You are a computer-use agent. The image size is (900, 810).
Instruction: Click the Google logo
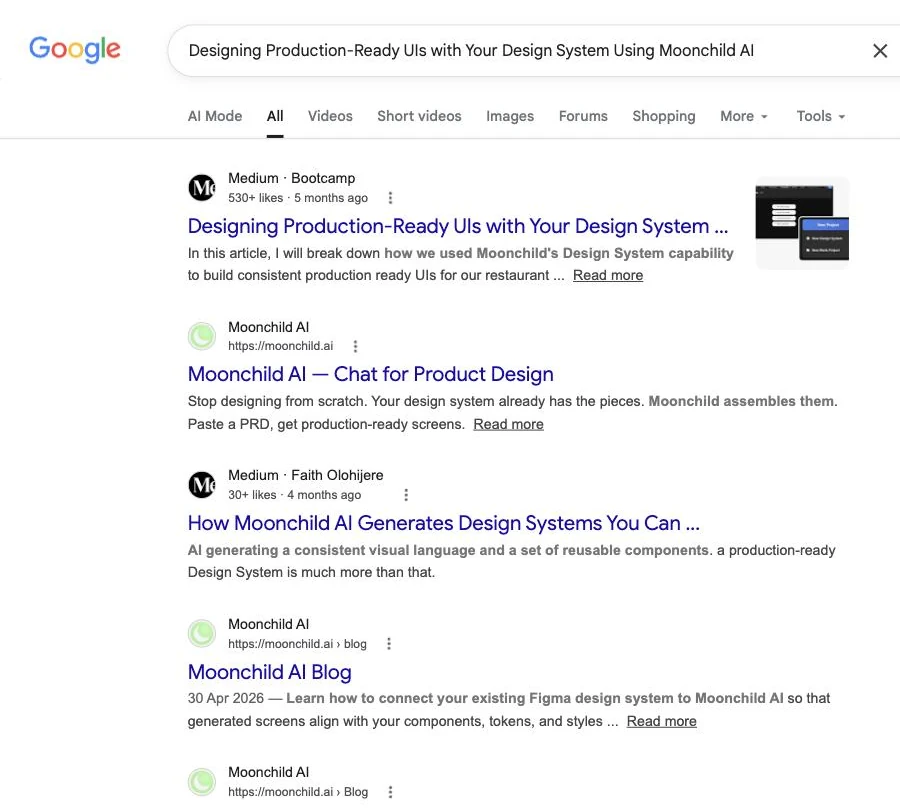click(x=75, y=49)
